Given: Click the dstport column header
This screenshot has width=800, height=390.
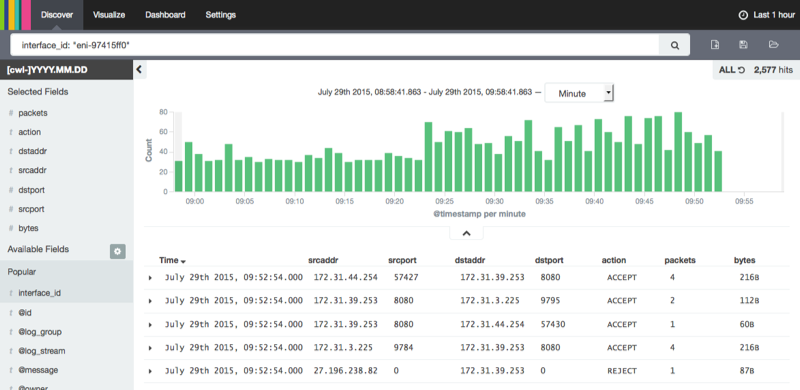Looking at the screenshot, I should (549, 260).
